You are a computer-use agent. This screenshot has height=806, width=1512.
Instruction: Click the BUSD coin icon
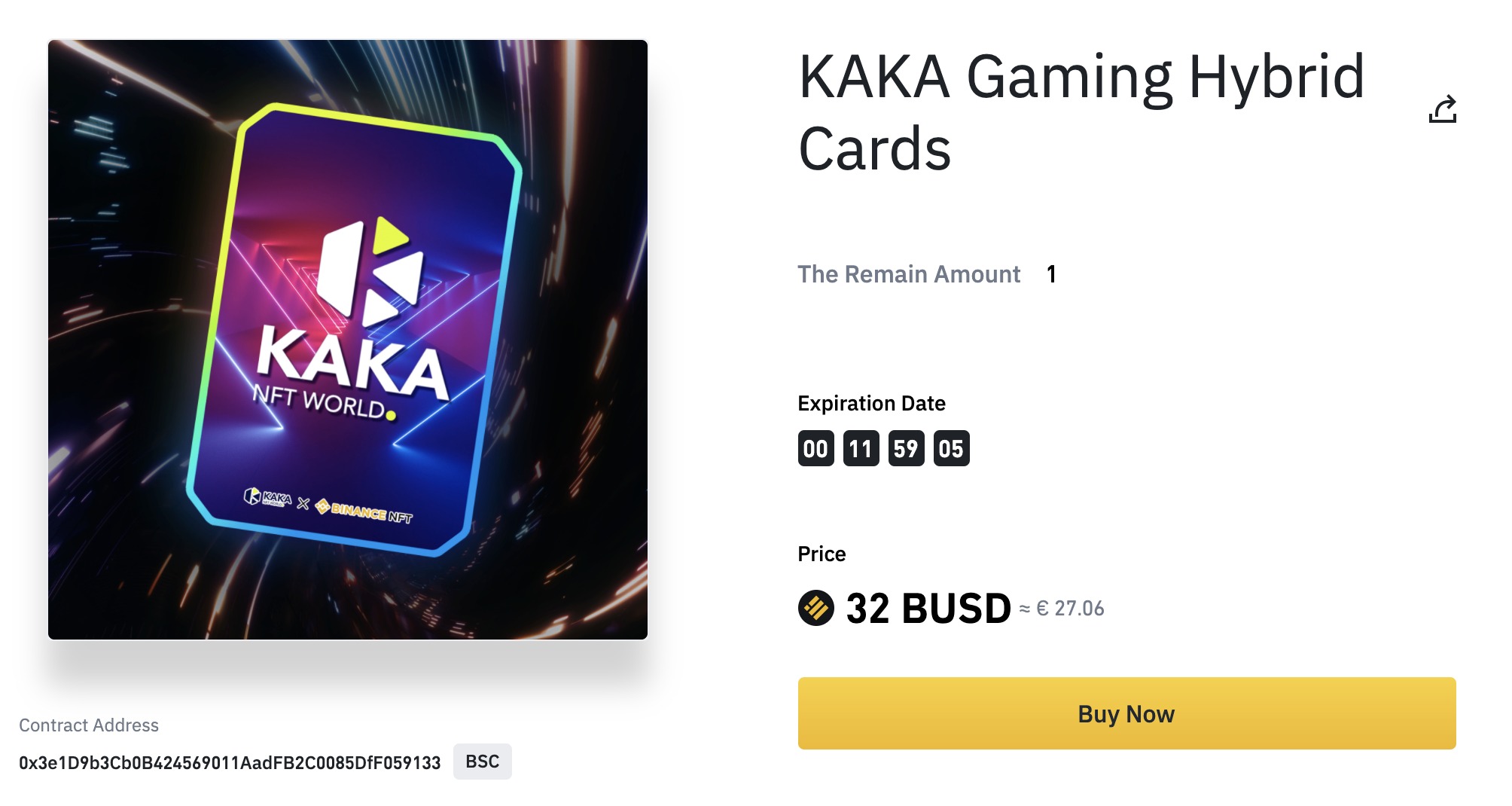[815, 608]
